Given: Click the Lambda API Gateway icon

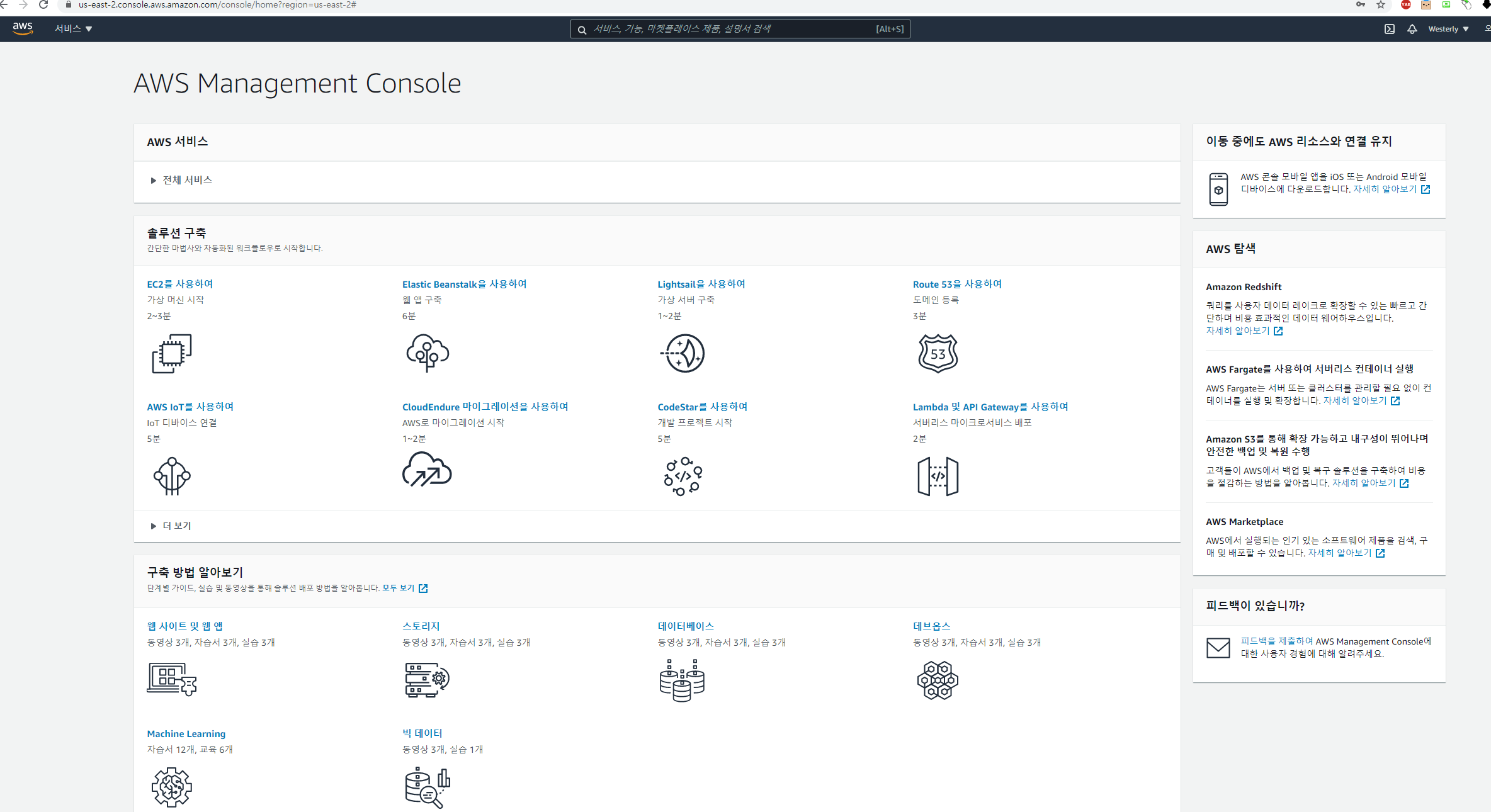Looking at the screenshot, I should (938, 476).
